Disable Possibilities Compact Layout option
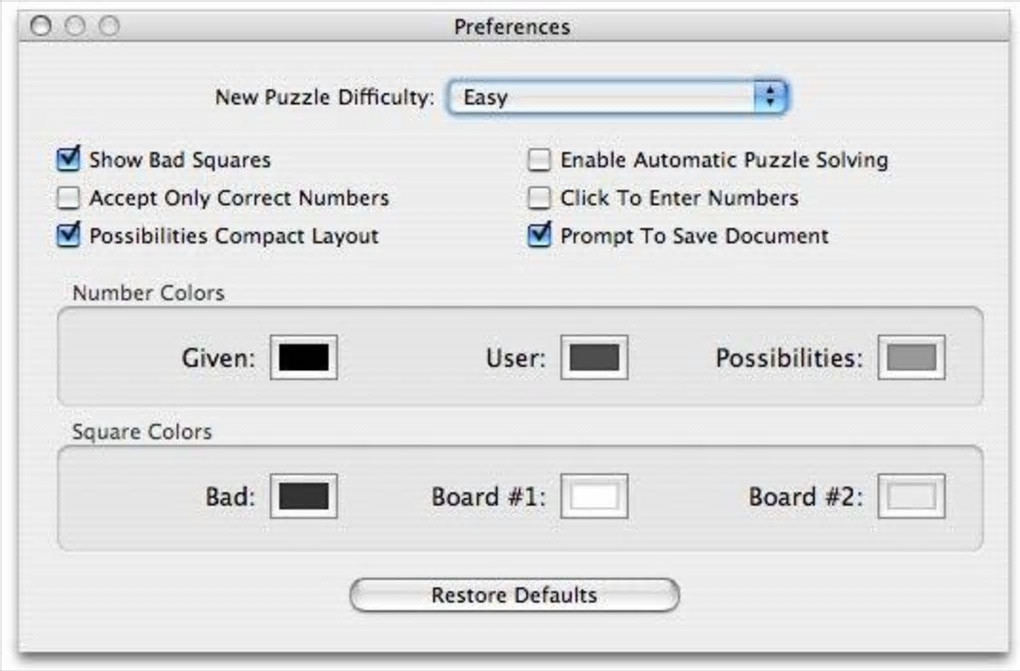The height and width of the screenshot is (671, 1020). pyautogui.click(x=68, y=237)
